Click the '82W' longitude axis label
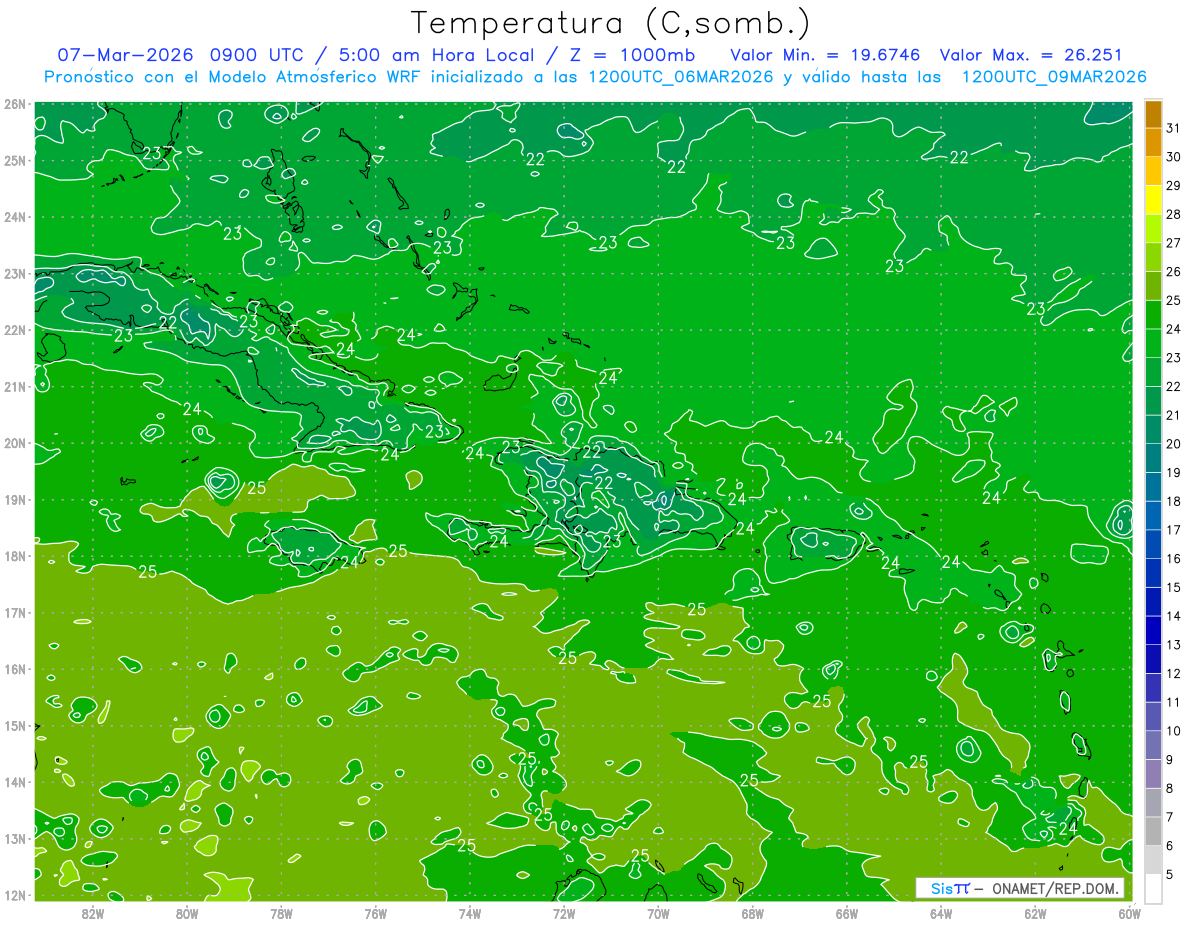This screenshot has height=927, width=1200. (x=93, y=912)
